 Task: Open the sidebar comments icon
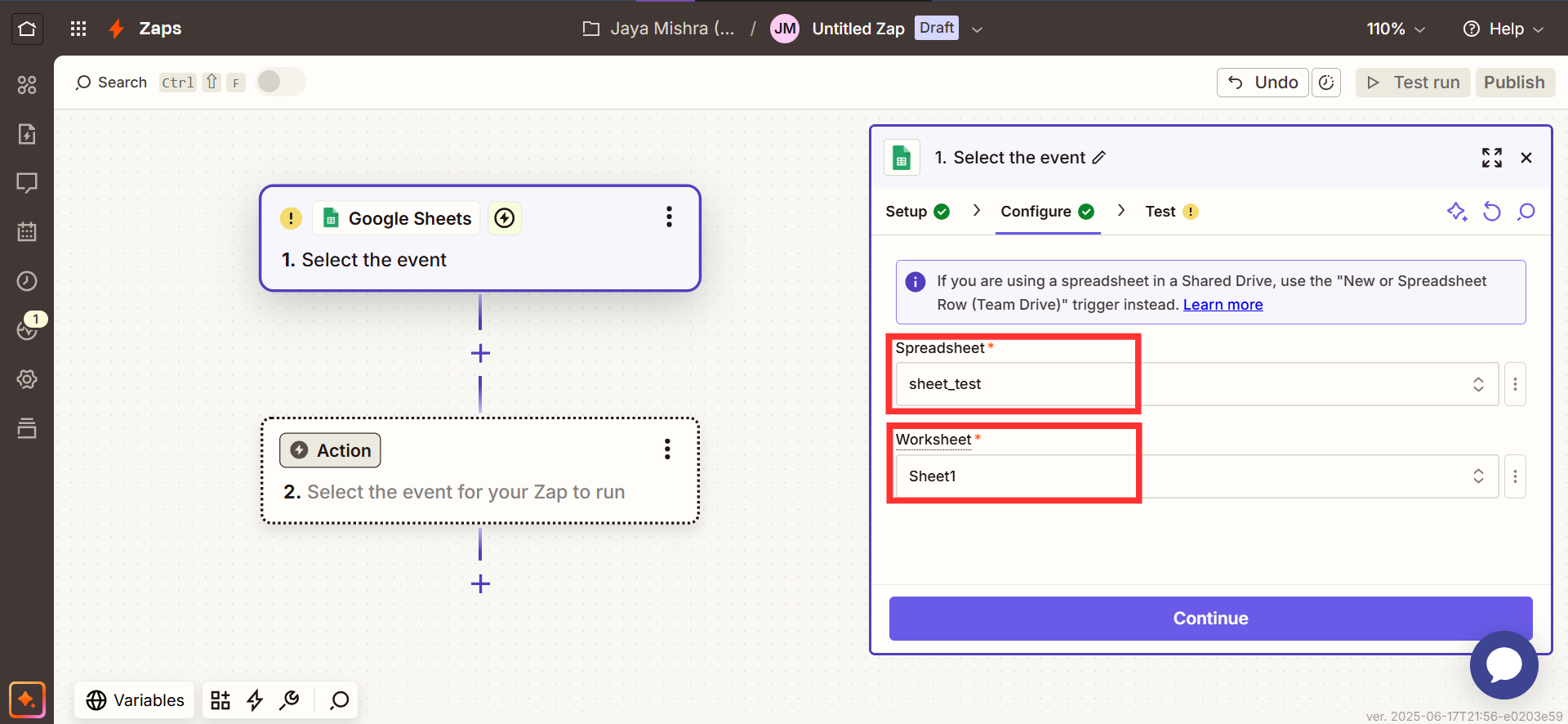[27, 183]
